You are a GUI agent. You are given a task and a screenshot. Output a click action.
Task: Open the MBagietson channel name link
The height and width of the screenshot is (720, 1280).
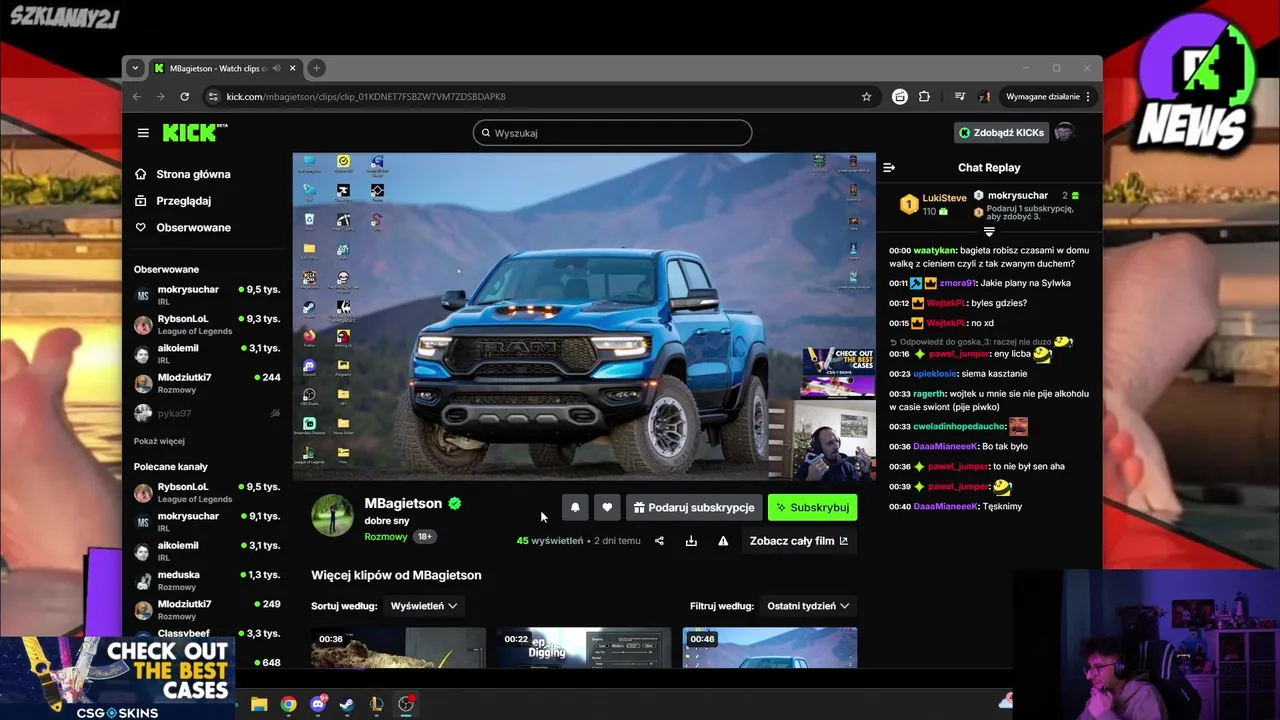pyautogui.click(x=403, y=503)
